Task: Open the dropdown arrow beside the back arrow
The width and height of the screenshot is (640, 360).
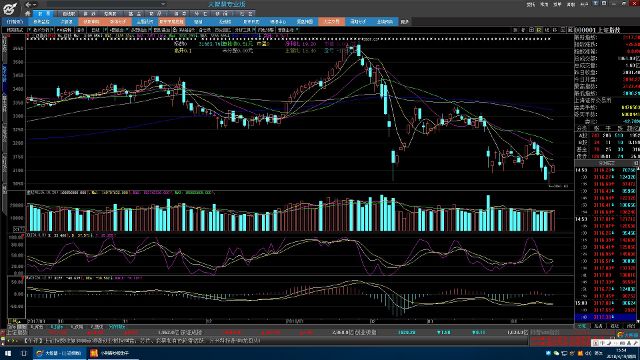Action: (x=34, y=4)
